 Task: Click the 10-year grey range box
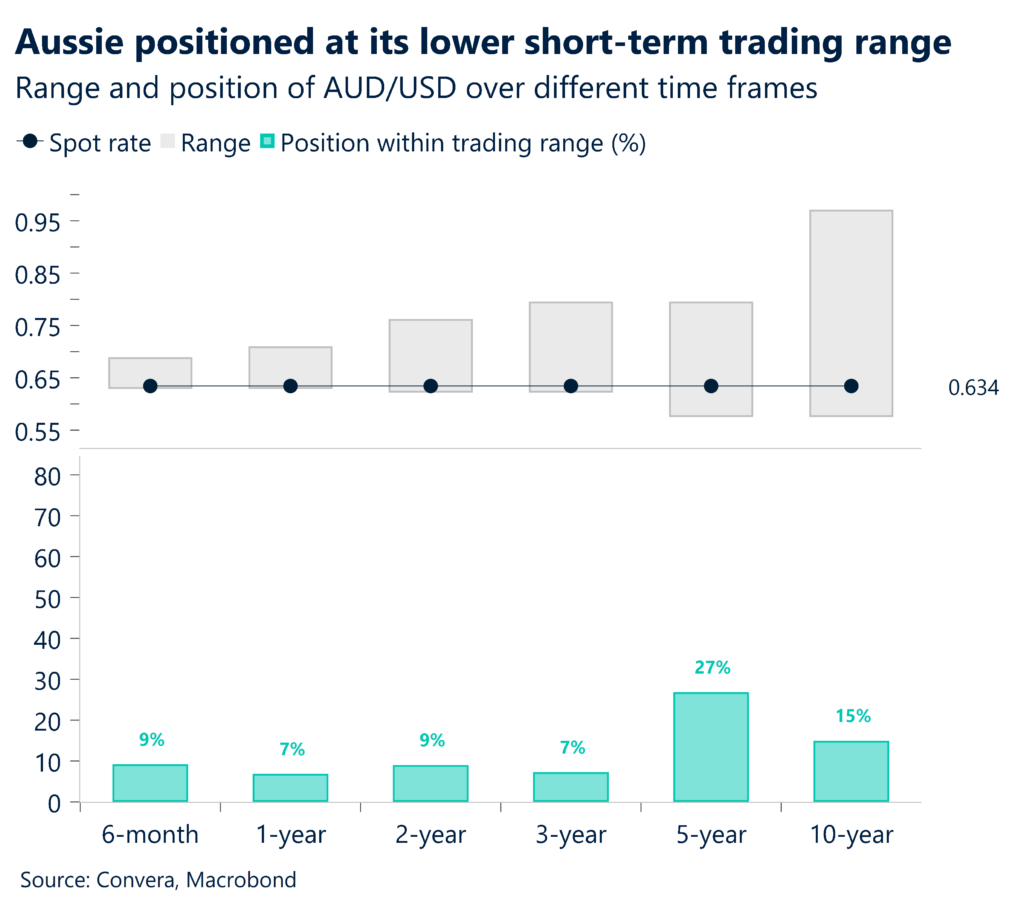(851, 300)
